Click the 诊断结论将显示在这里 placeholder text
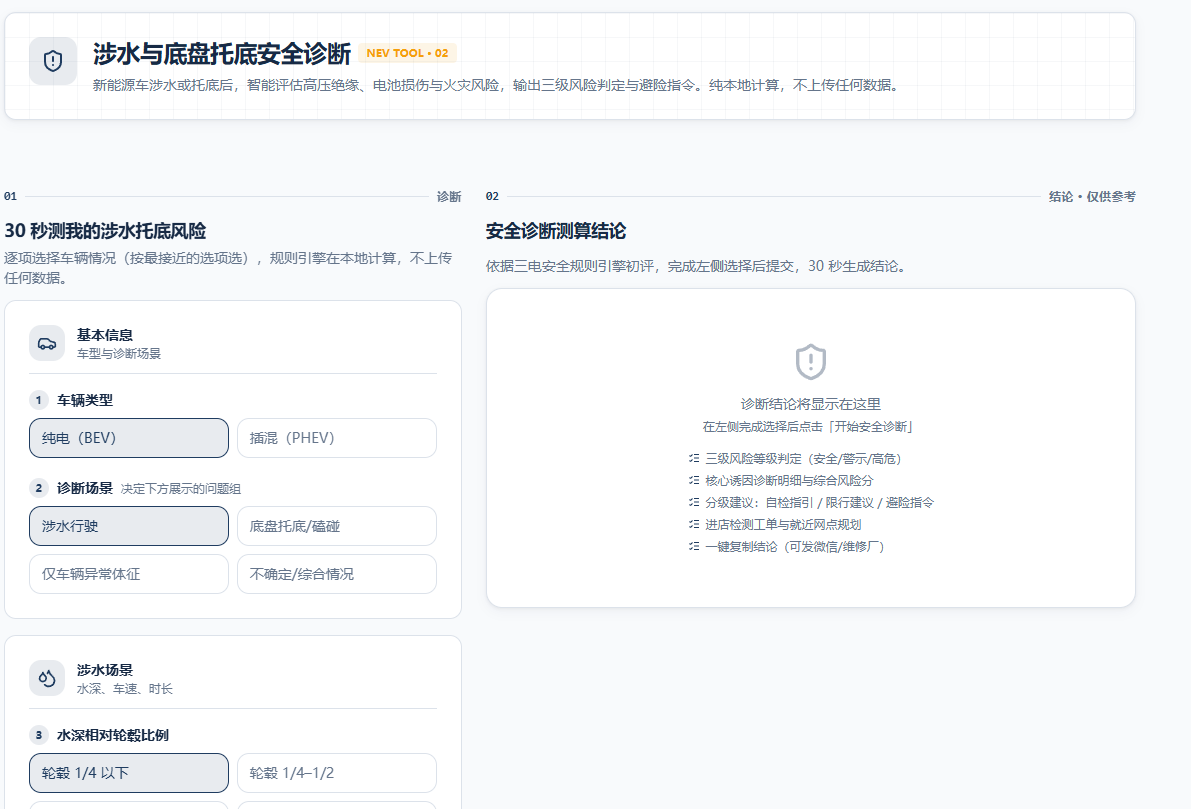This screenshot has width=1191, height=809. click(810, 404)
